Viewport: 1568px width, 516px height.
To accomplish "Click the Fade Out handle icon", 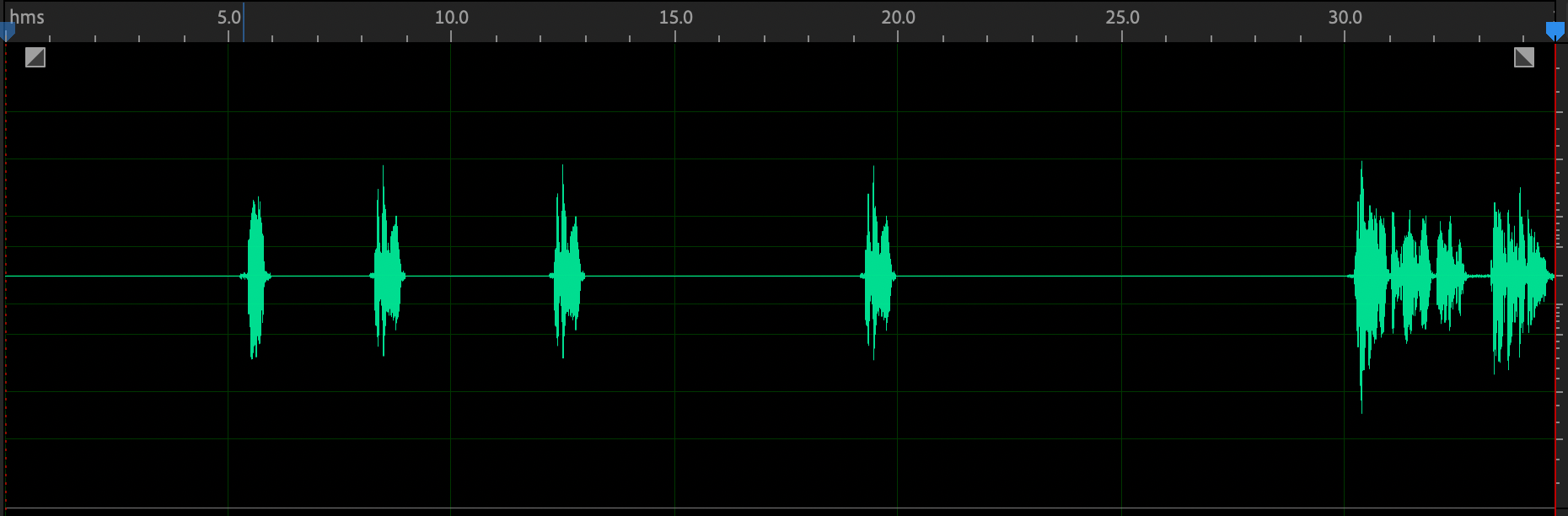I will 1523,57.
